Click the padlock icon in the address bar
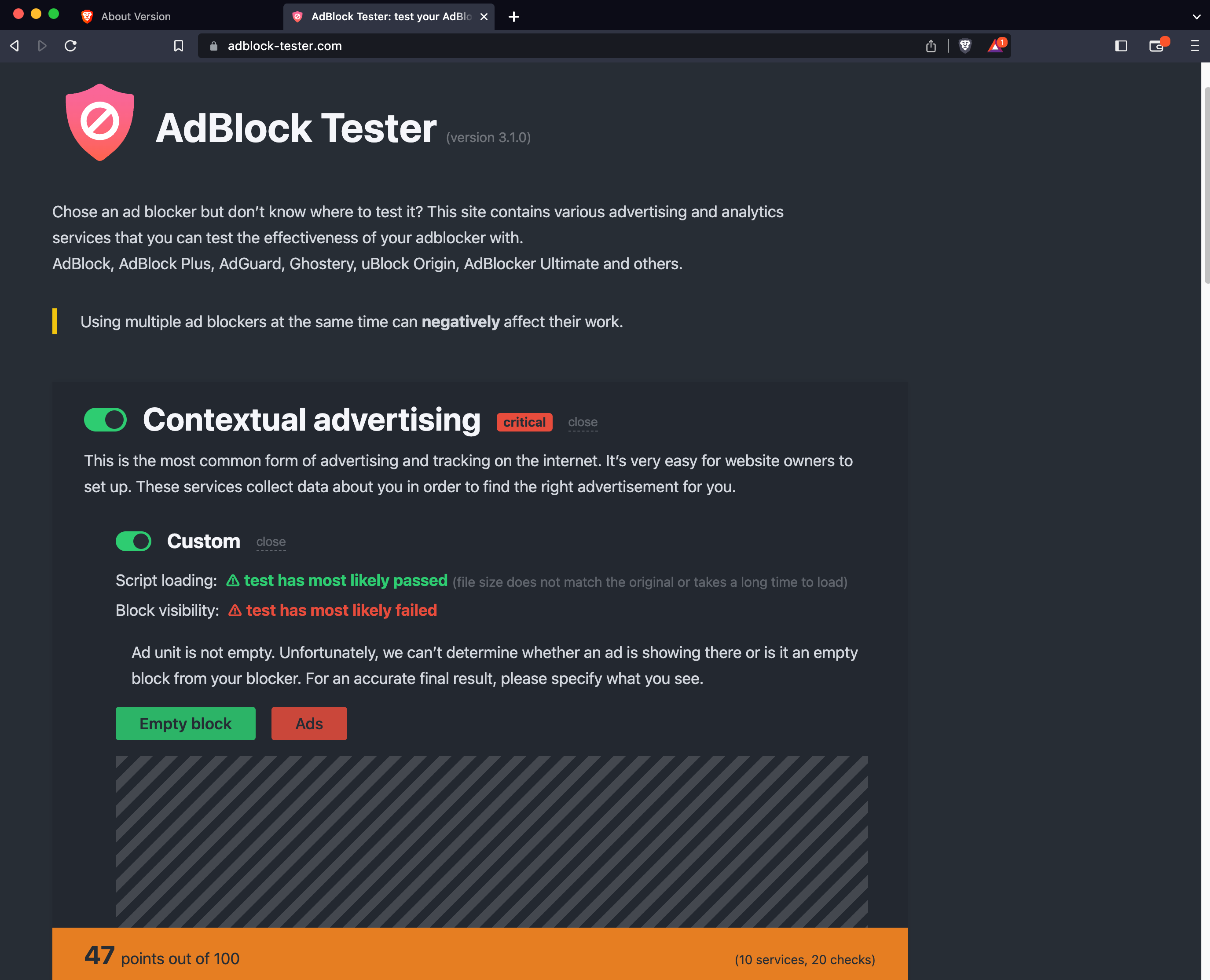The image size is (1210, 980). click(x=213, y=46)
